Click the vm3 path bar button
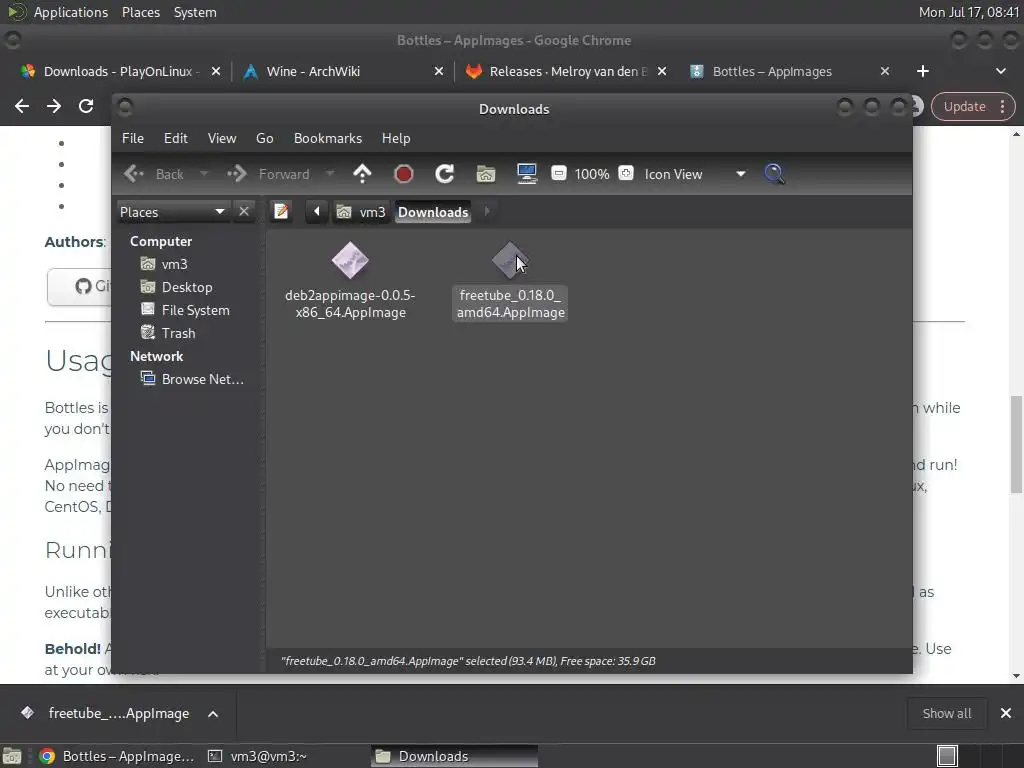The image size is (1024, 768). pos(361,212)
